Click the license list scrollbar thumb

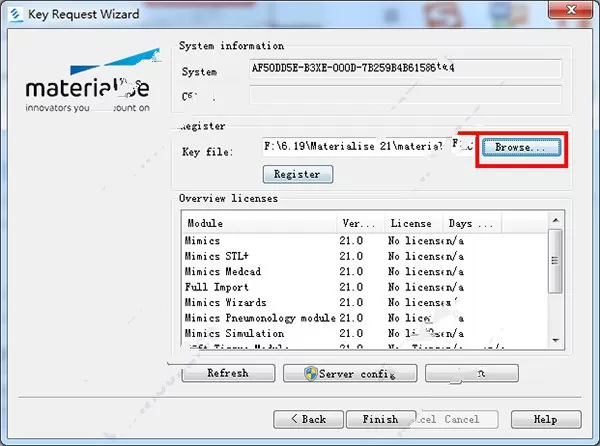point(556,261)
